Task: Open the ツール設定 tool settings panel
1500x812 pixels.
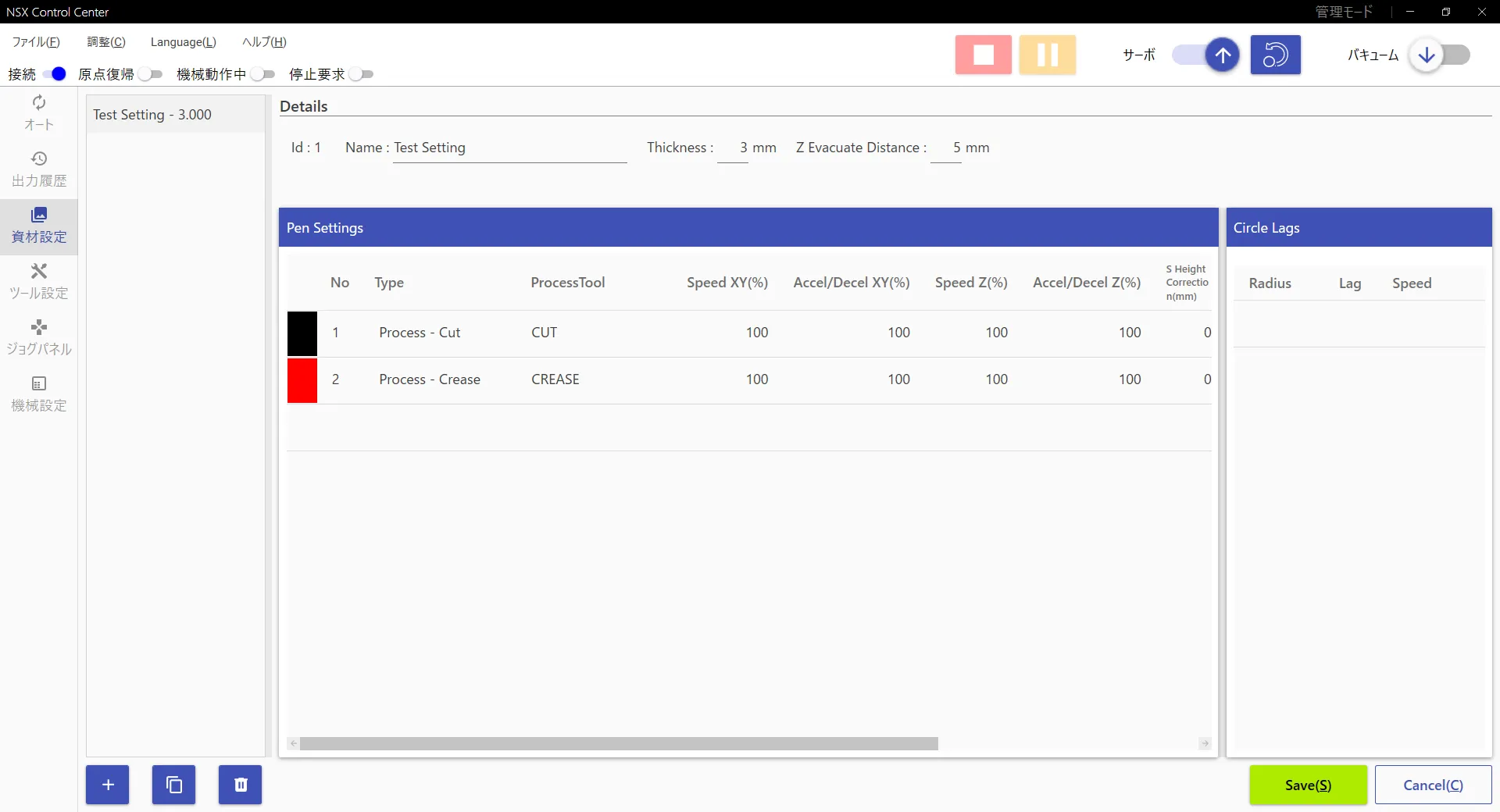Action: tap(39, 283)
